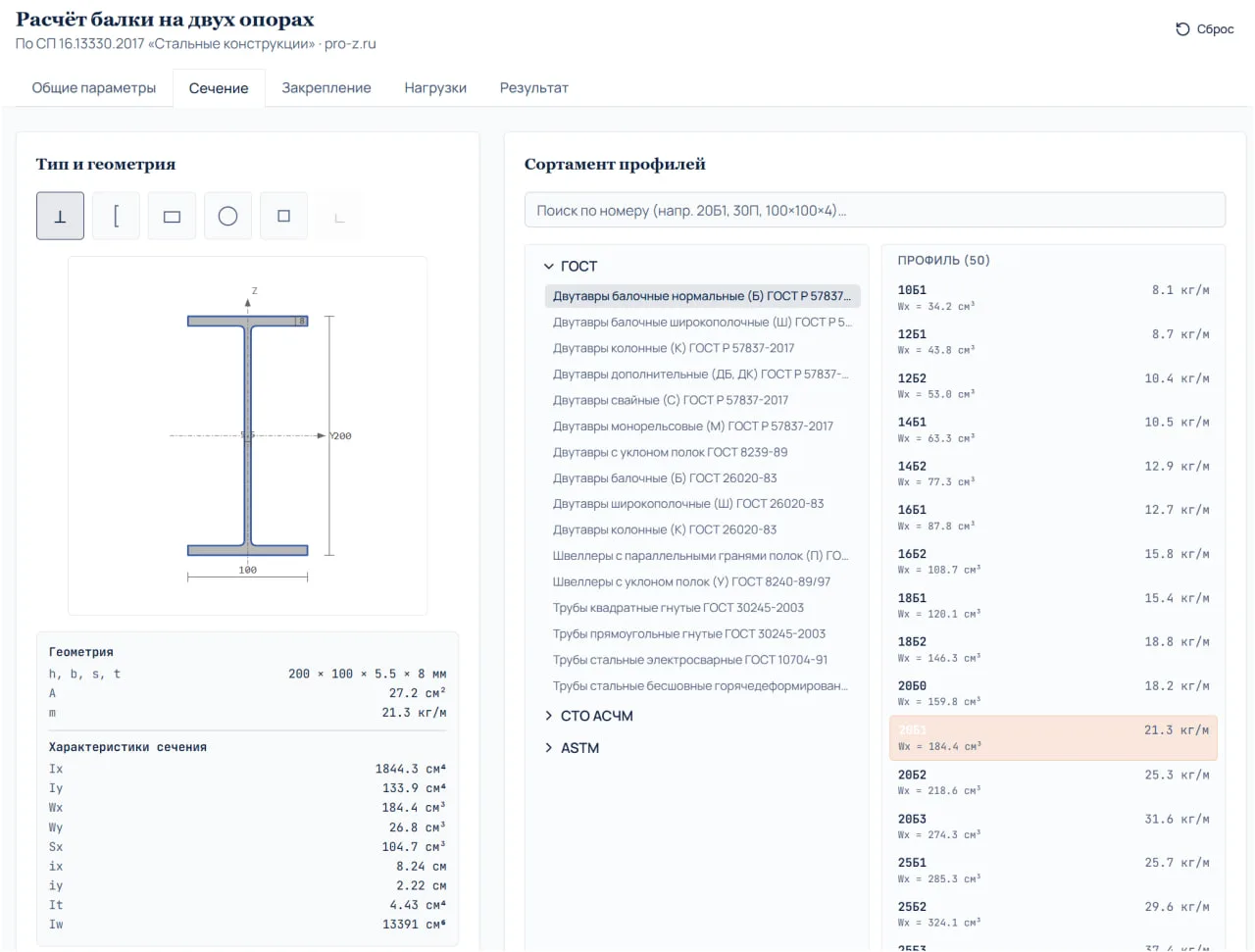1255x952 pixels.
Task: Select Швеллеры с уклоном полок (У) ГОСТ 8240
Action: pos(702,581)
